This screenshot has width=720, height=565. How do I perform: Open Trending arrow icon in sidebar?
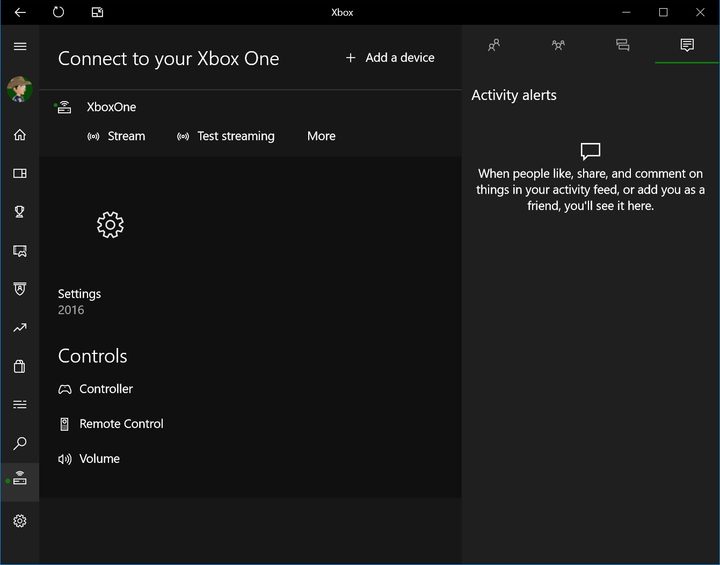(20, 328)
